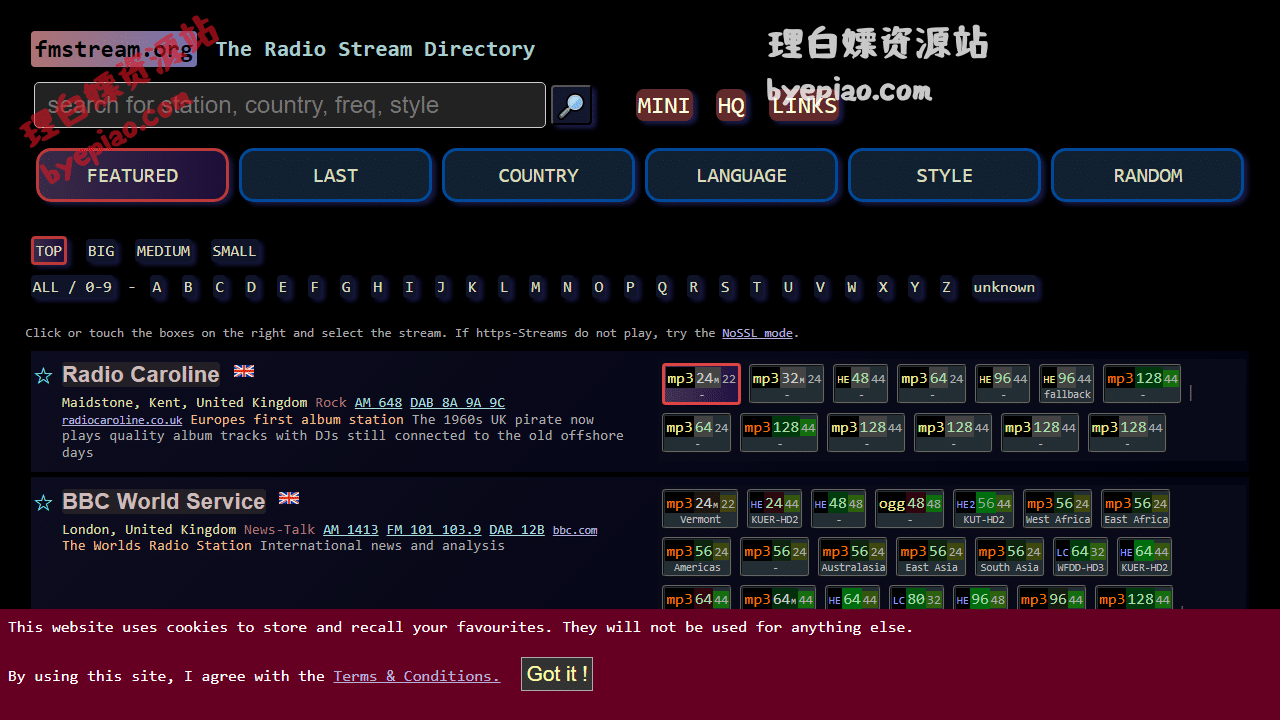The height and width of the screenshot is (720, 1280).
Task: Favourite Radio Caroline with its star
Action: [43, 376]
